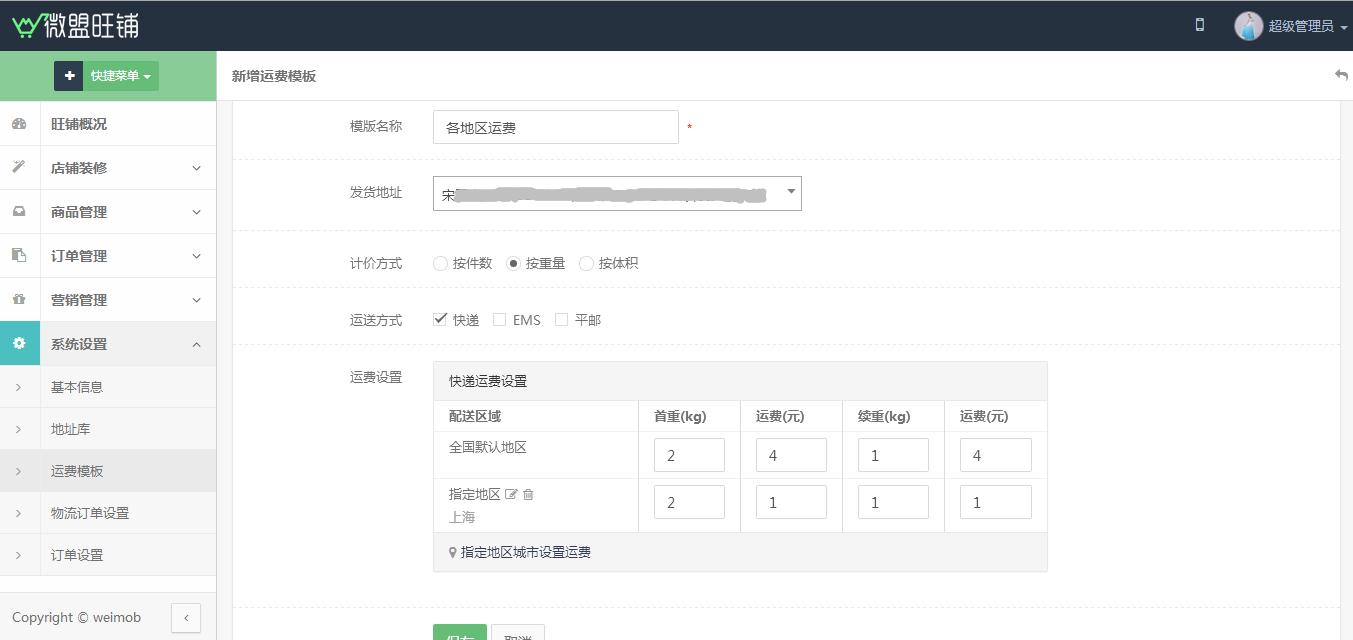This screenshot has width=1353, height=640.
Task: Click the trash icon next to 指定地区
Action: pos(528,494)
